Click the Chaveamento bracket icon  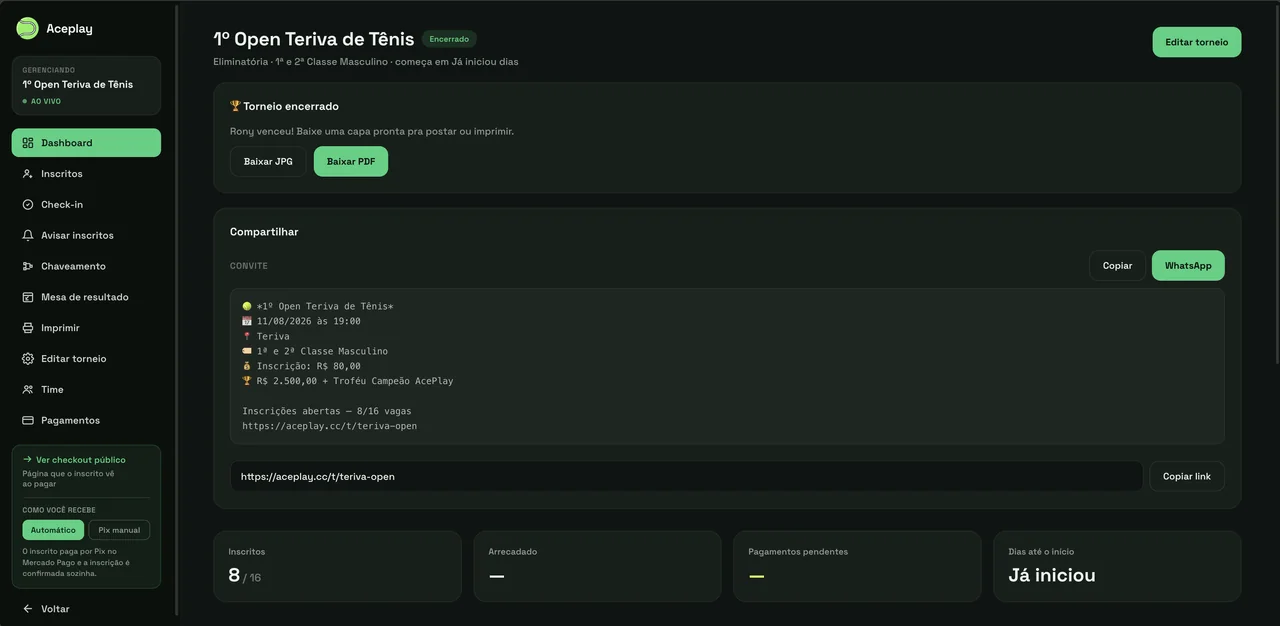tap(28, 266)
